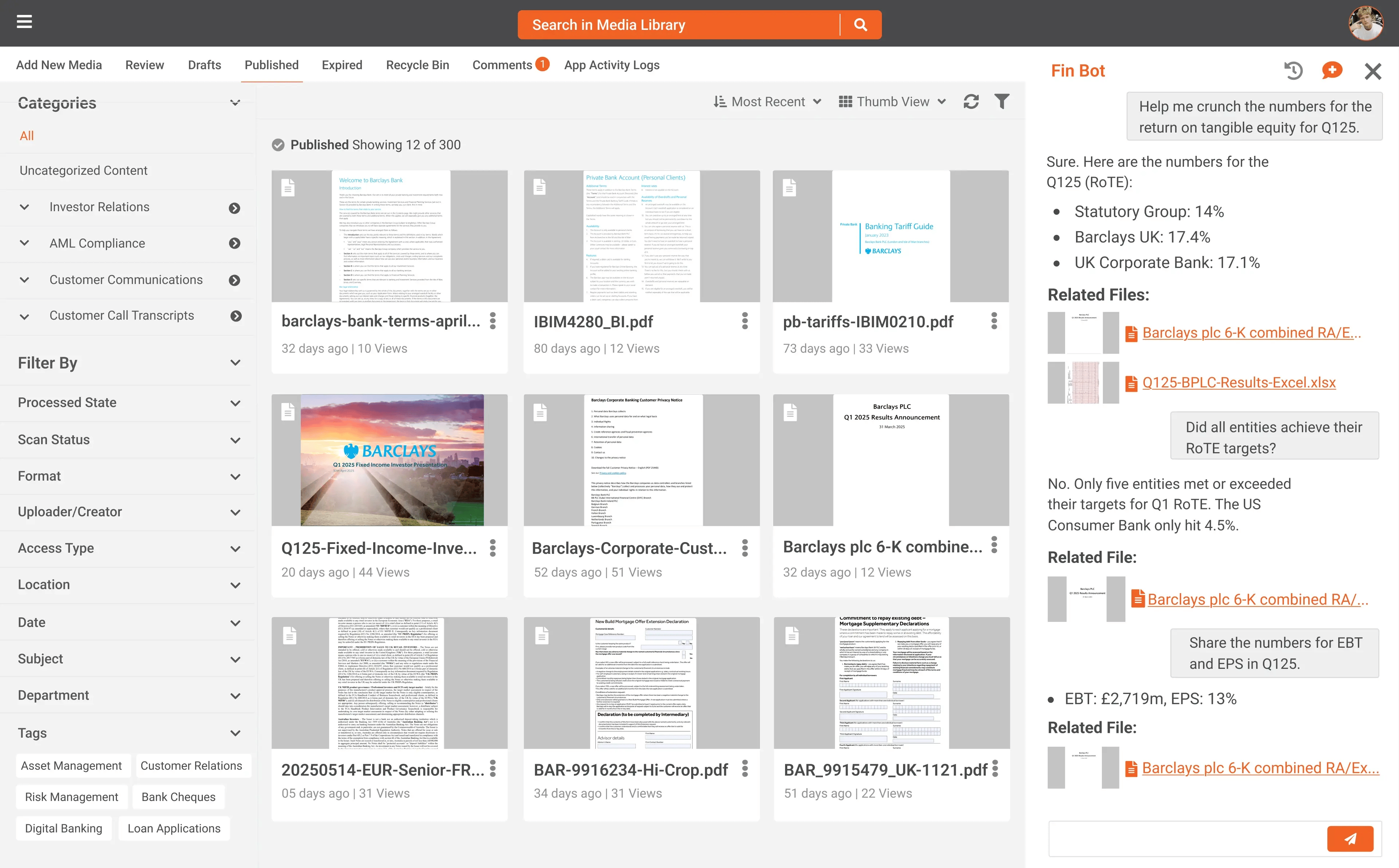Open options for BAR-9916234-Hi-Crop.pdf
This screenshot has height=868, width=1399.
tap(745, 769)
